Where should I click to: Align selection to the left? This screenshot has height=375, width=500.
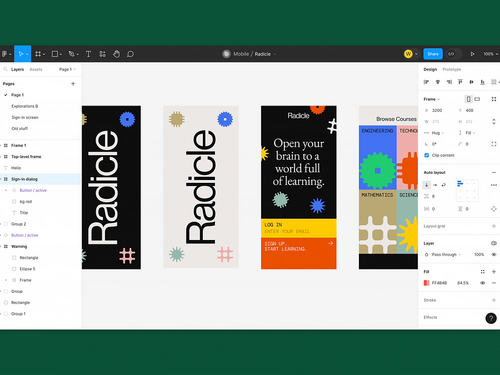click(x=426, y=82)
